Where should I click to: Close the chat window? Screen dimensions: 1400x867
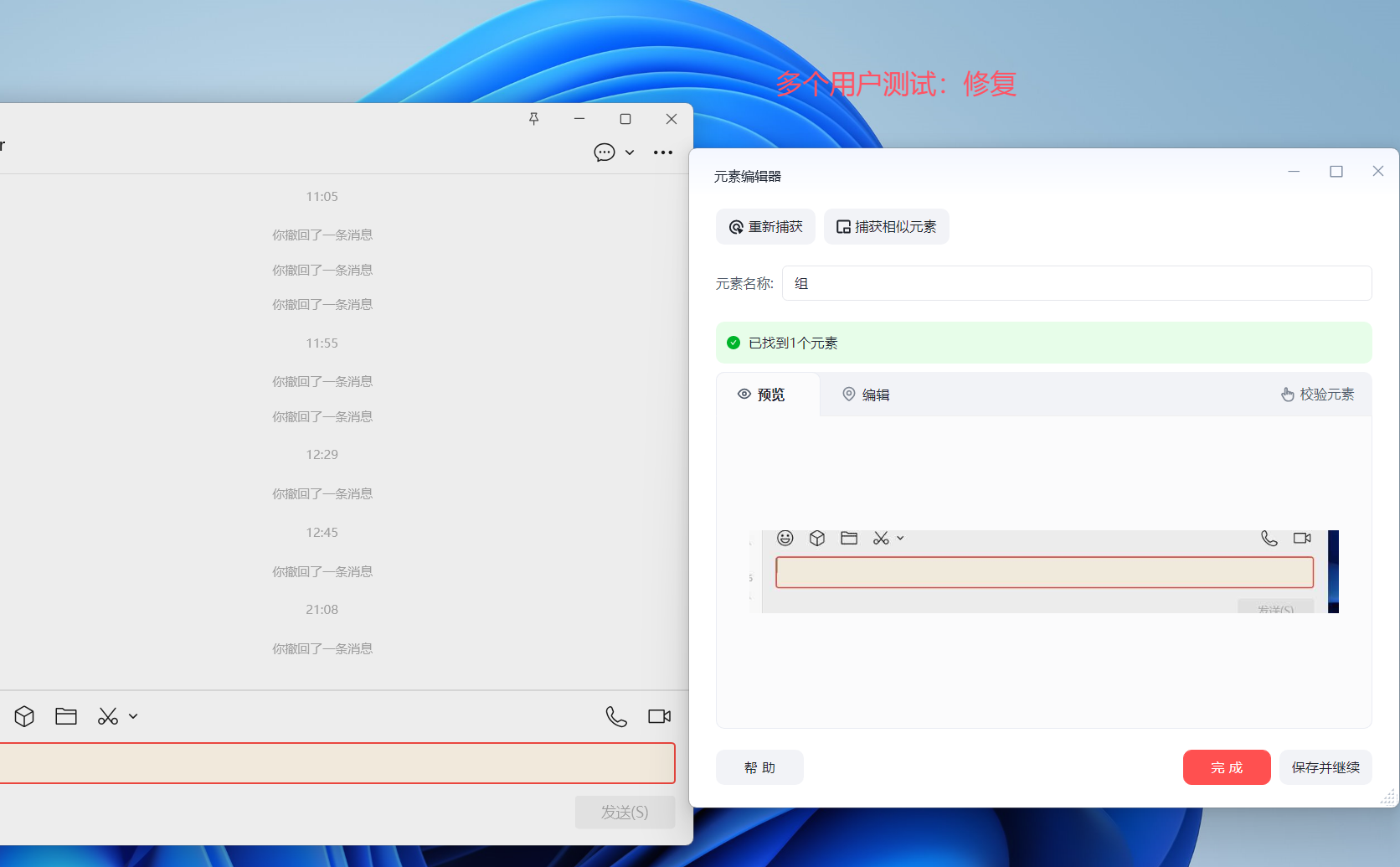pyautogui.click(x=672, y=119)
